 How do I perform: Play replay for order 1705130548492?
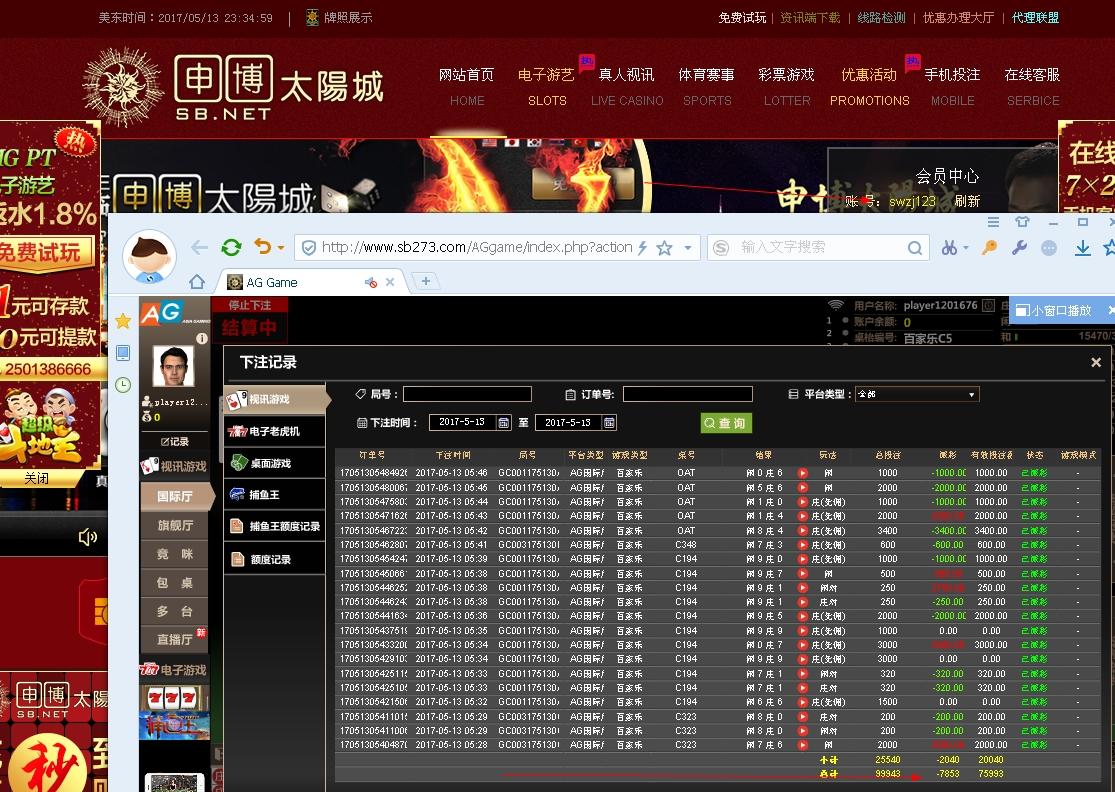click(x=803, y=473)
